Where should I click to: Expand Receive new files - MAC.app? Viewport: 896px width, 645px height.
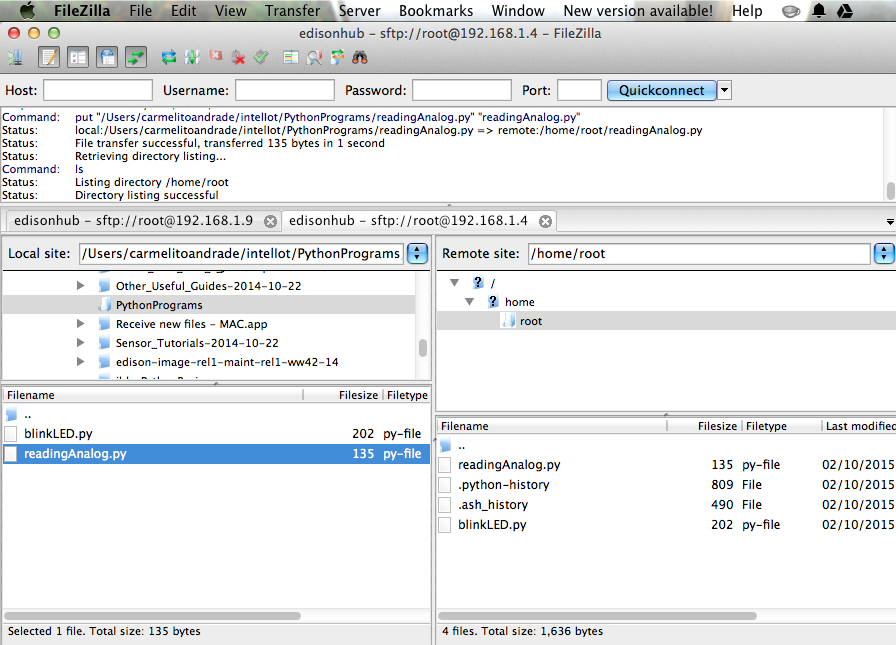point(81,323)
